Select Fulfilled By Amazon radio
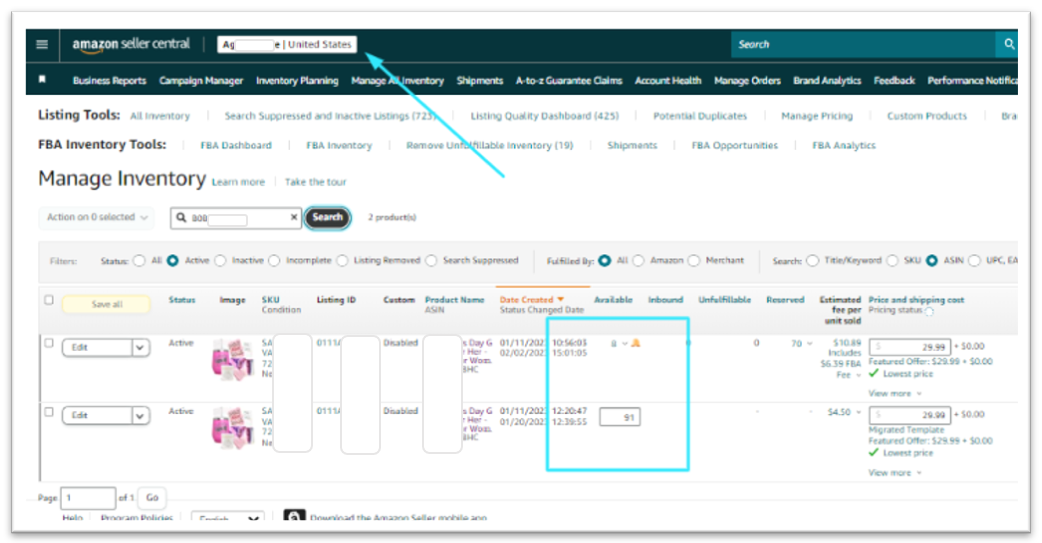This screenshot has height=543, width=1042. click(639, 261)
